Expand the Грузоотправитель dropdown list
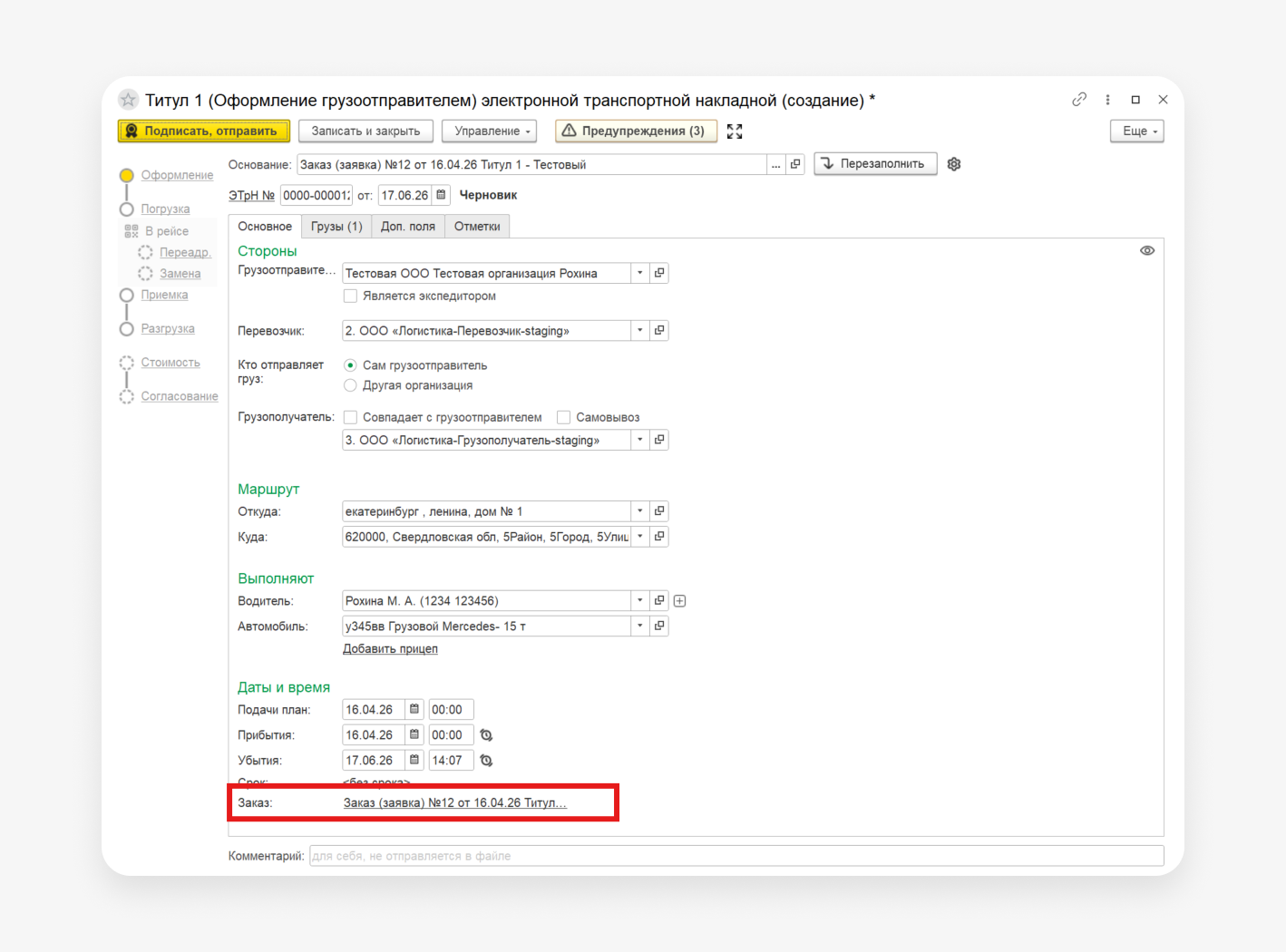Viewport: 1286px width, 952px height. click(640, 273)
